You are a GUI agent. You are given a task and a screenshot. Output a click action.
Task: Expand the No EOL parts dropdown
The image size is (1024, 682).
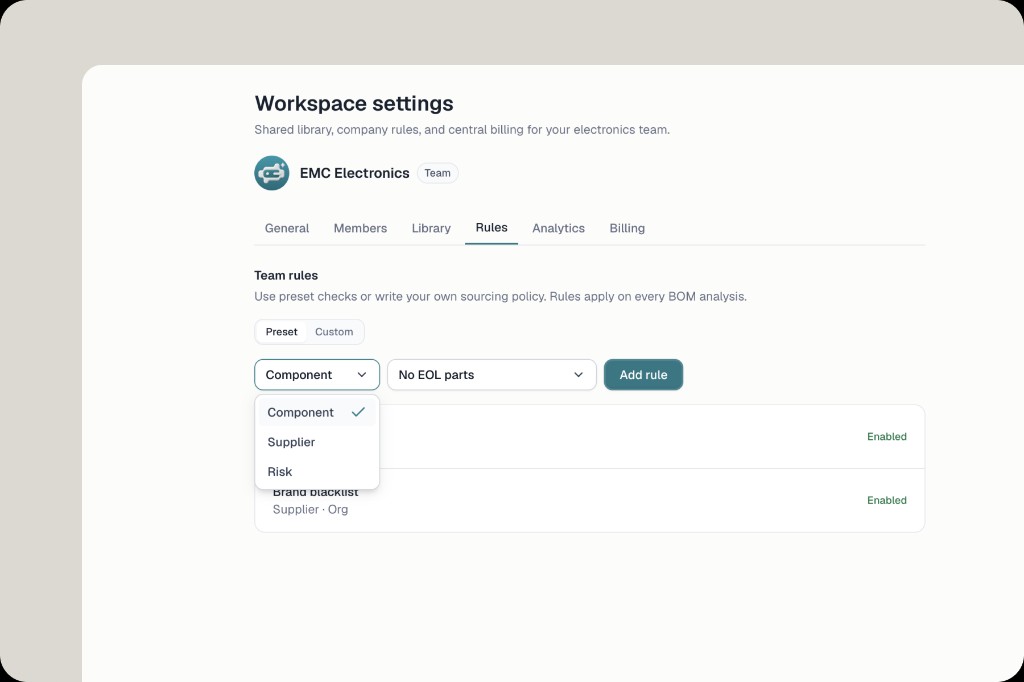(492, 375)
